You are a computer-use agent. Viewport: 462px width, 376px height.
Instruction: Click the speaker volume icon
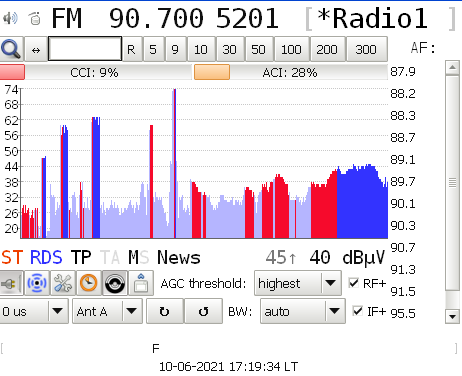(10, 18)
